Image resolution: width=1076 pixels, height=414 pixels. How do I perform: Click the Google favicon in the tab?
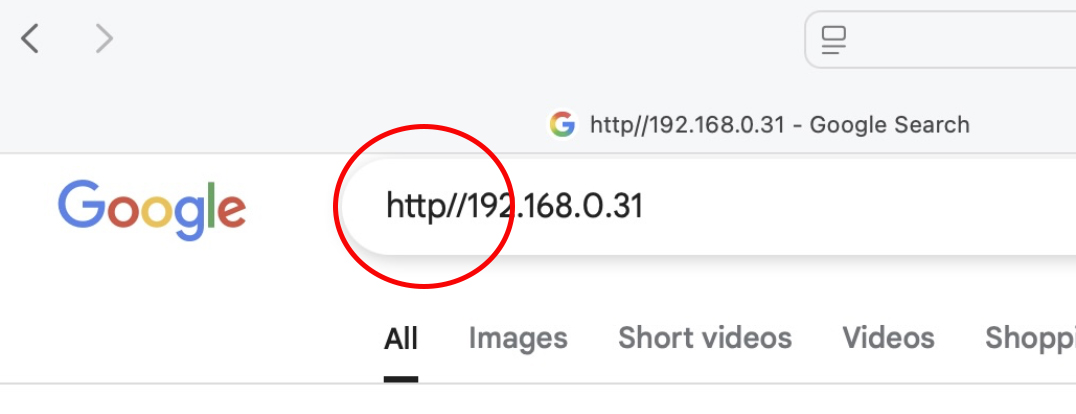tap(562, 125)
